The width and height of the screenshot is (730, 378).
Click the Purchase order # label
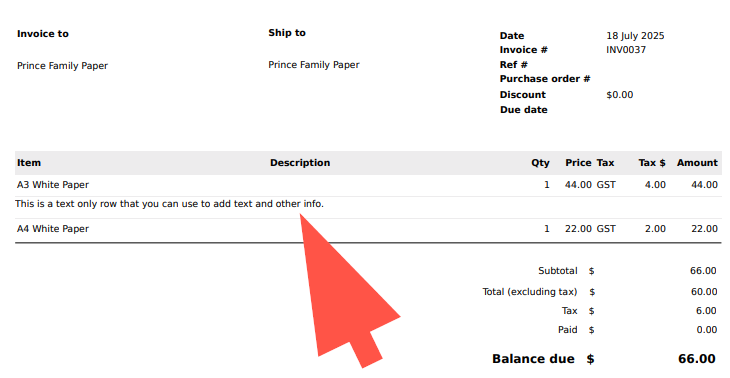coord(545,79)
